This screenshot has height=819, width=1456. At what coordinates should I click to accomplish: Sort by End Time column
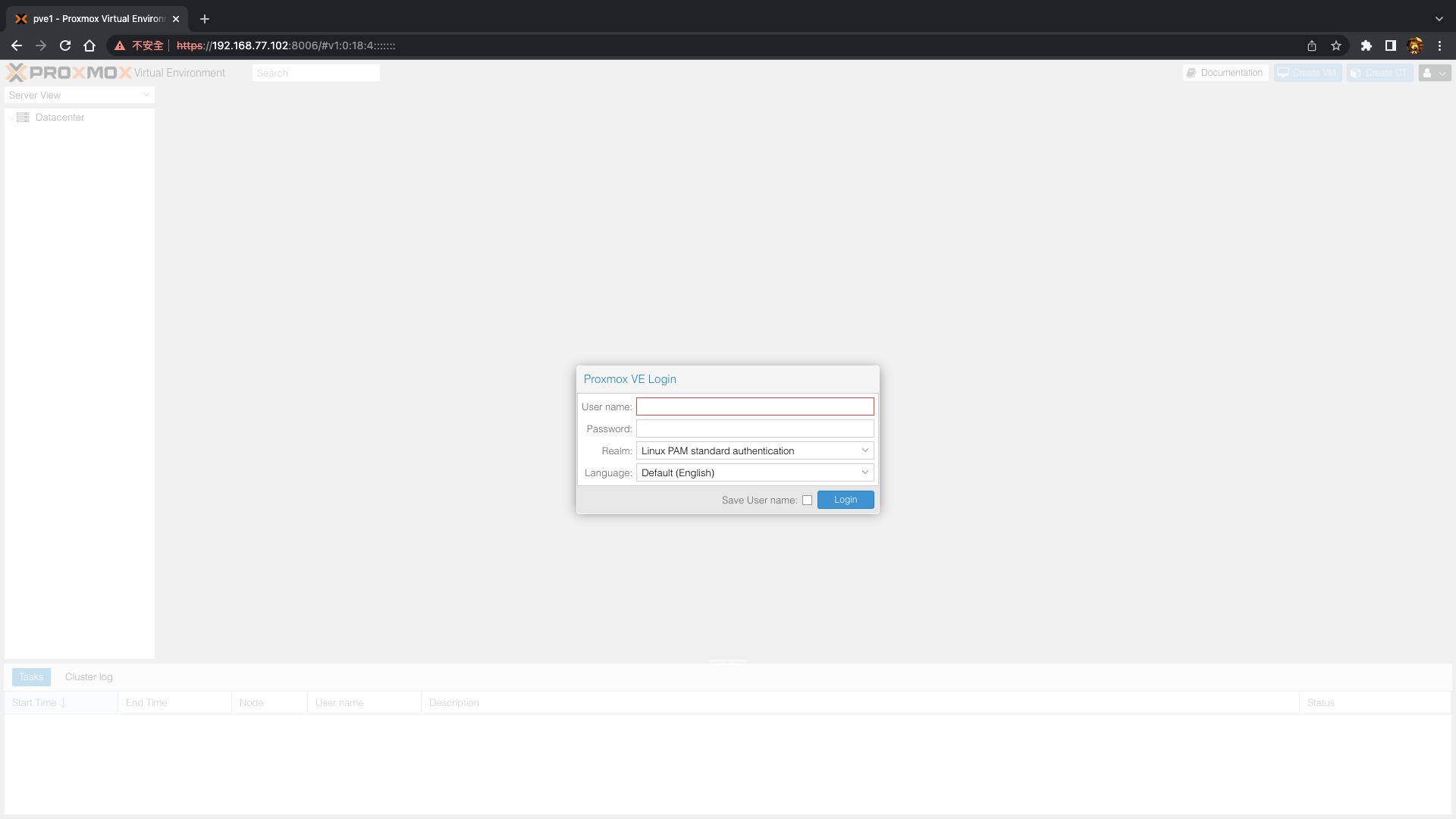174,703
